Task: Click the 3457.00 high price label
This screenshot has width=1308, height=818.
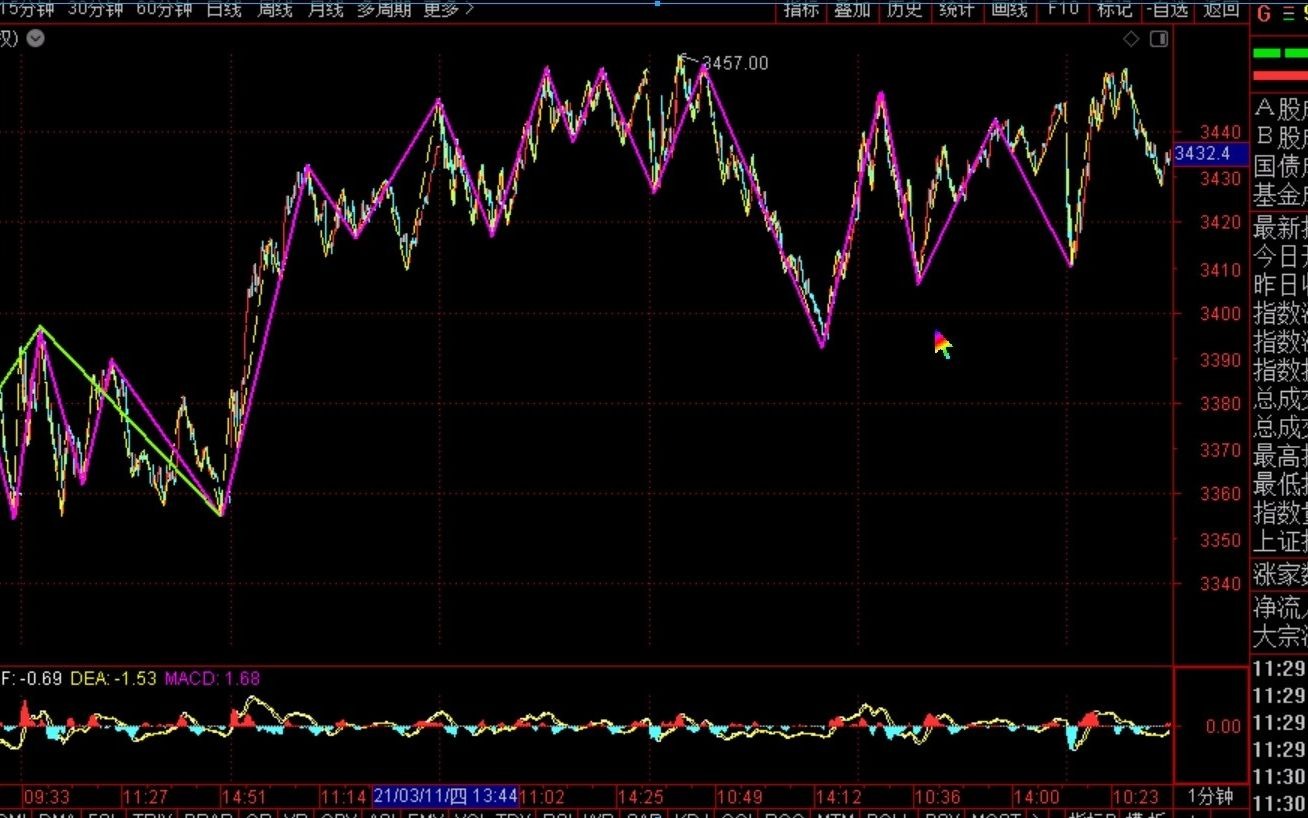Action: (x=735, y=63)
